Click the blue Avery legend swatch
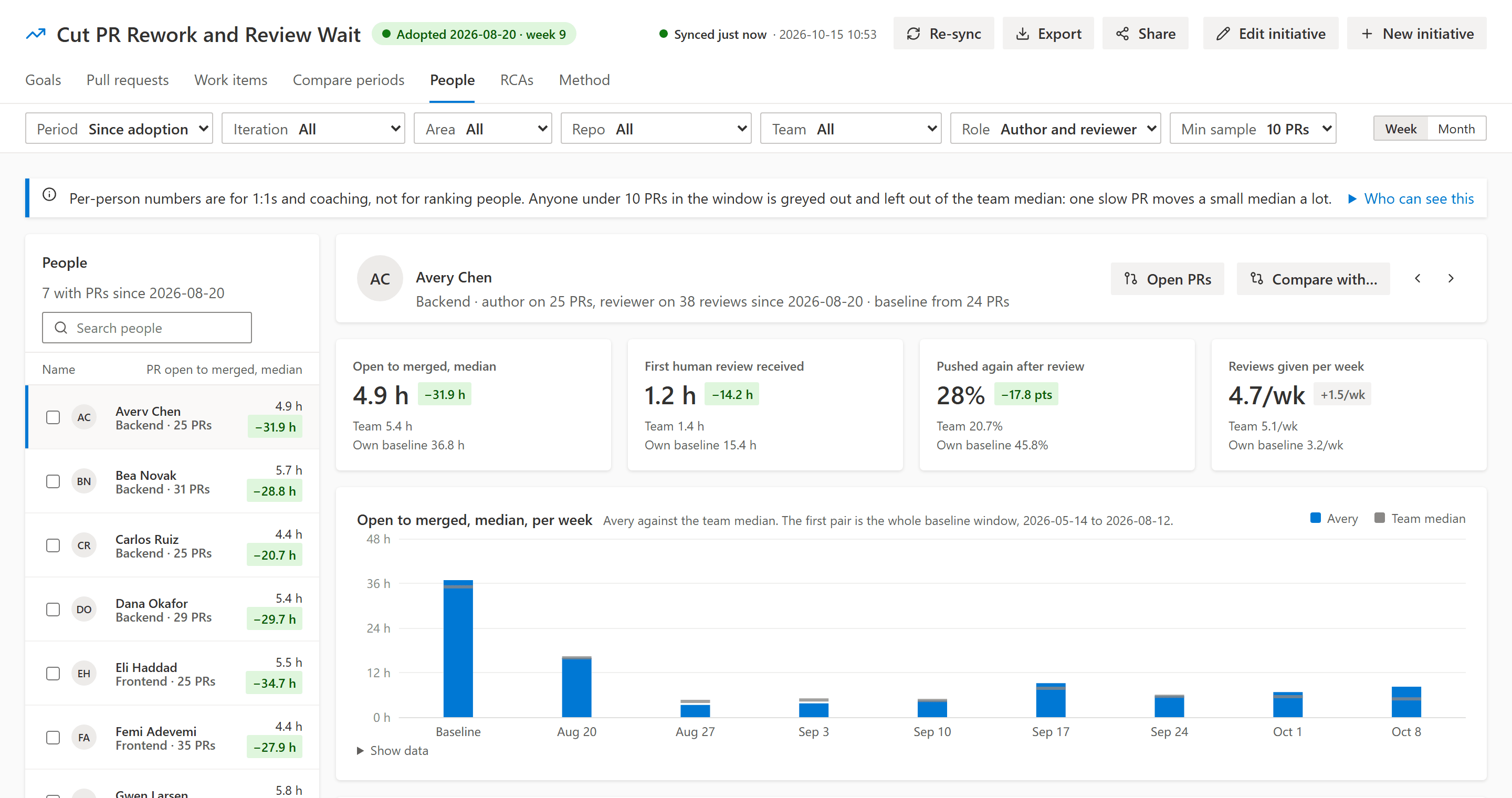Screen dimensions: 1512x798 1315,518
